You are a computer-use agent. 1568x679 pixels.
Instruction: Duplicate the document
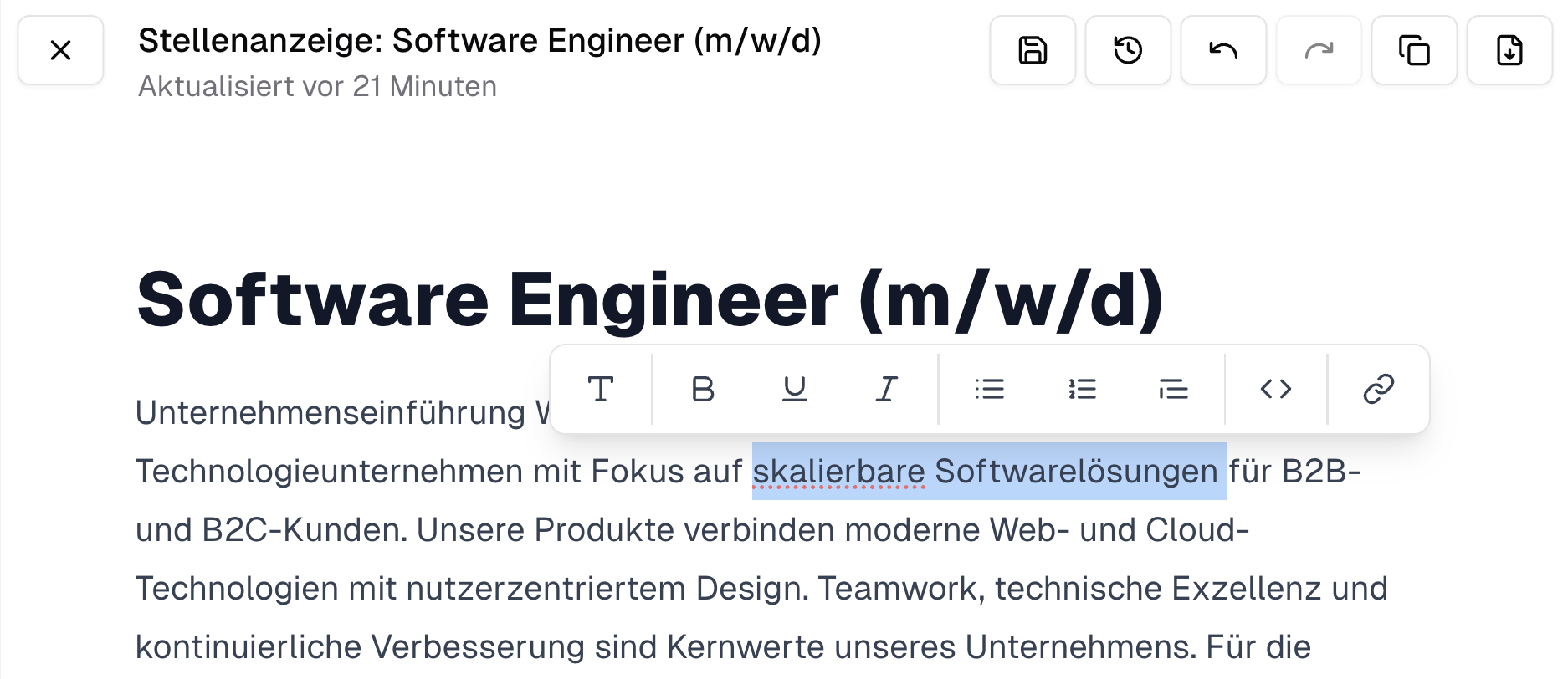click(x=1414, y=50)
